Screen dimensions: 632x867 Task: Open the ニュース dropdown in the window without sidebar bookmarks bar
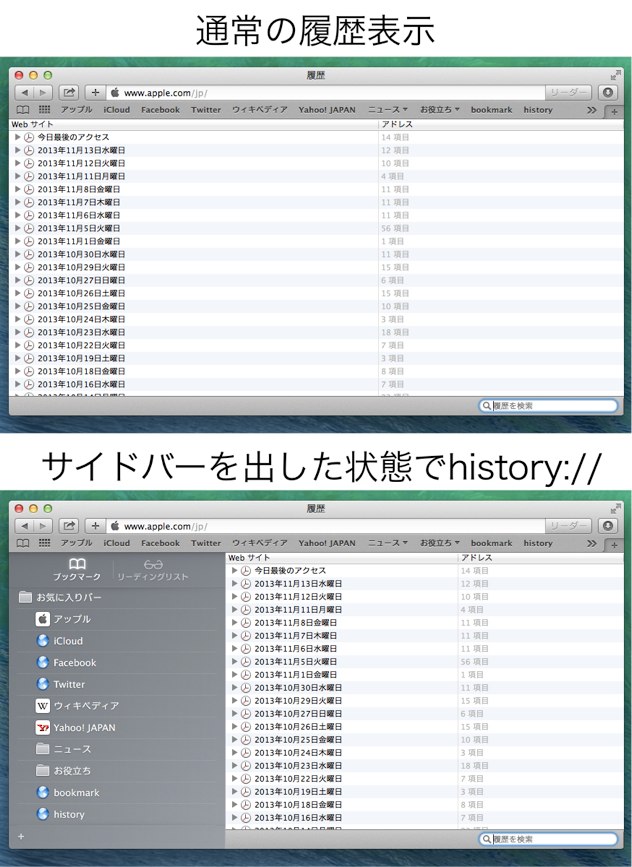pyautogui.click(x=388, y=109)
